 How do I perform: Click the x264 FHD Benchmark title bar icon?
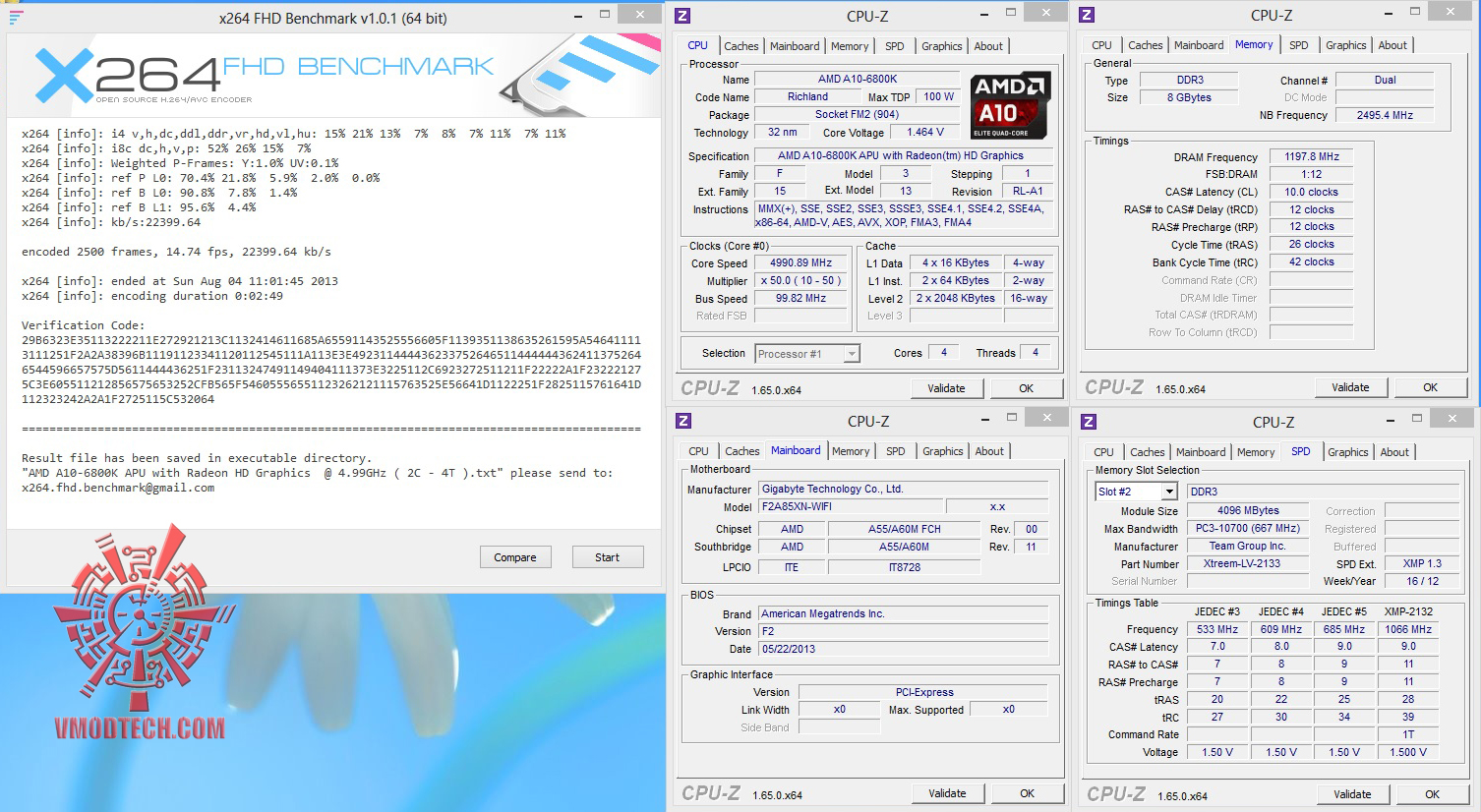(16, 17)
